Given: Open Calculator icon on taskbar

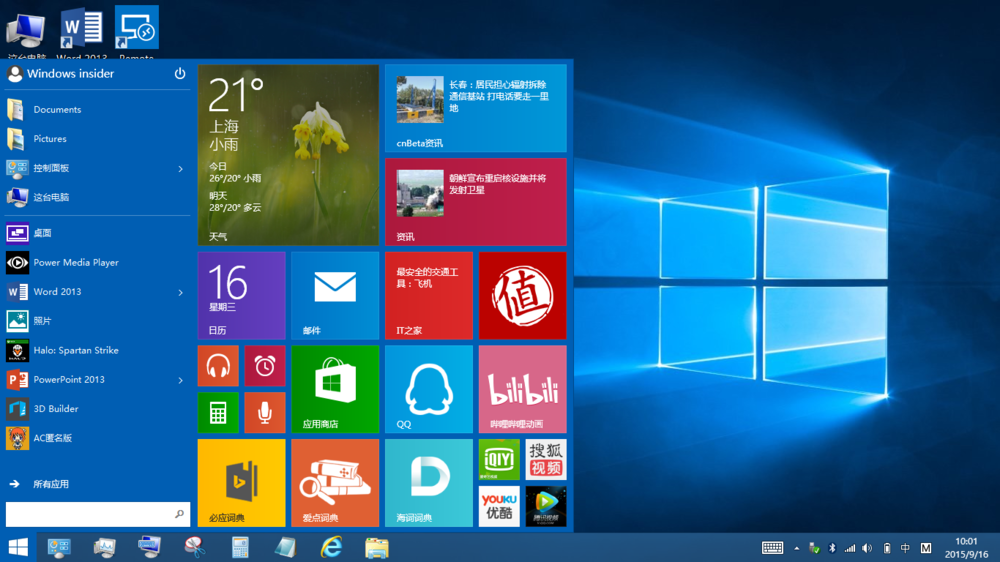Looking at the screenshot, I should [240, 547].
